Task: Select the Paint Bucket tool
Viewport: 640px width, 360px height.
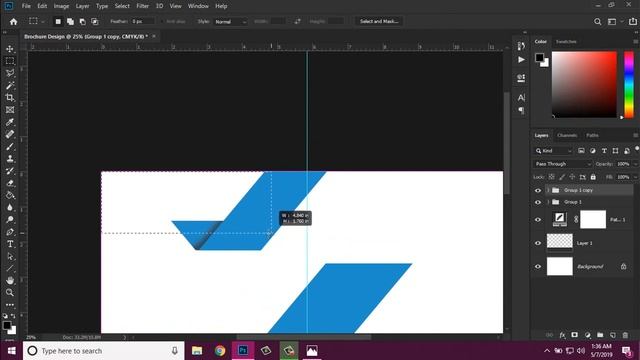Action: (x=10, y=195)
